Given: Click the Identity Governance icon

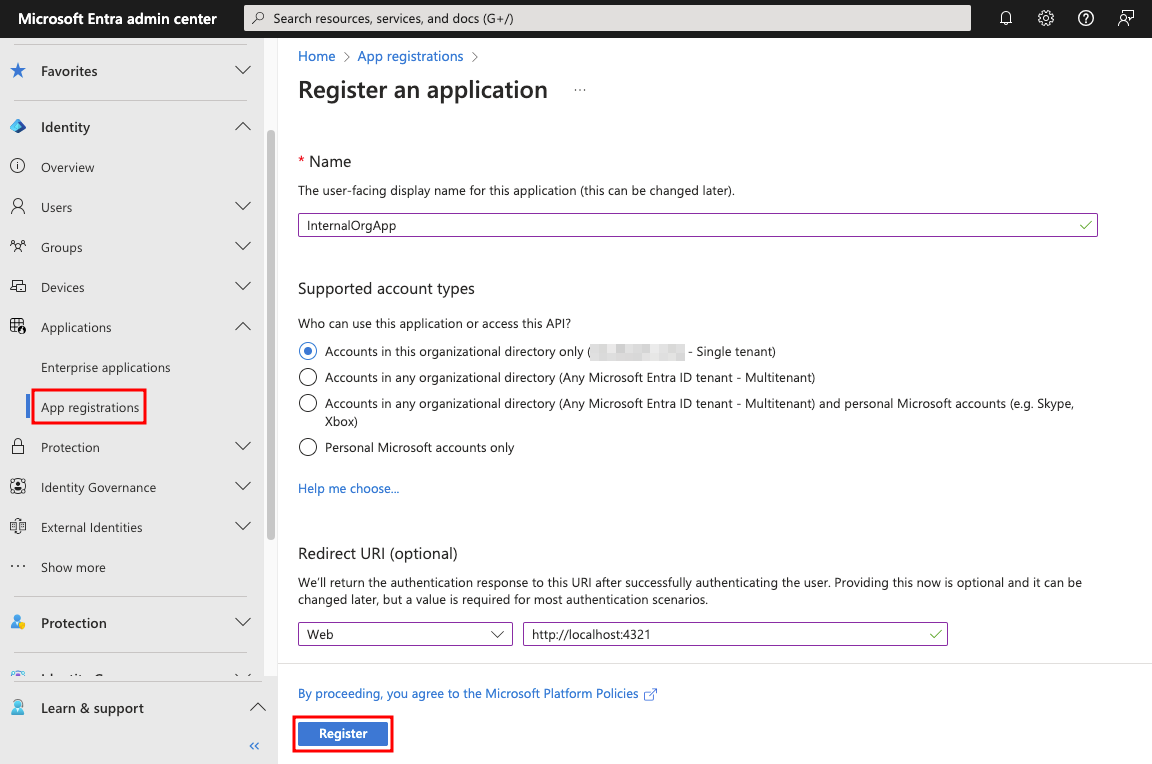Looking at the screenshot, I should [x=18, y=486].
